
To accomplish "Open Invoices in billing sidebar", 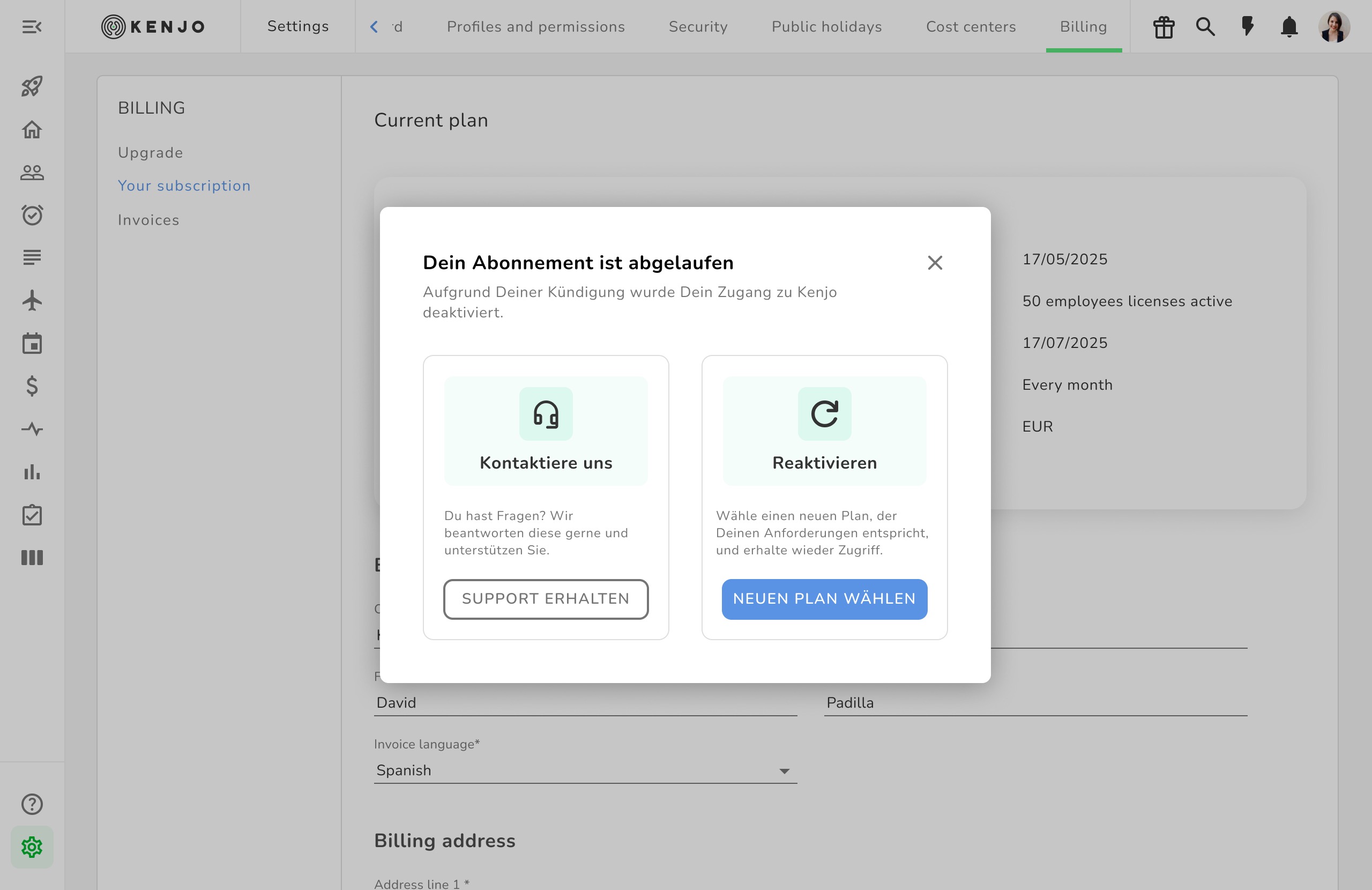I will (x=149, y=220).
